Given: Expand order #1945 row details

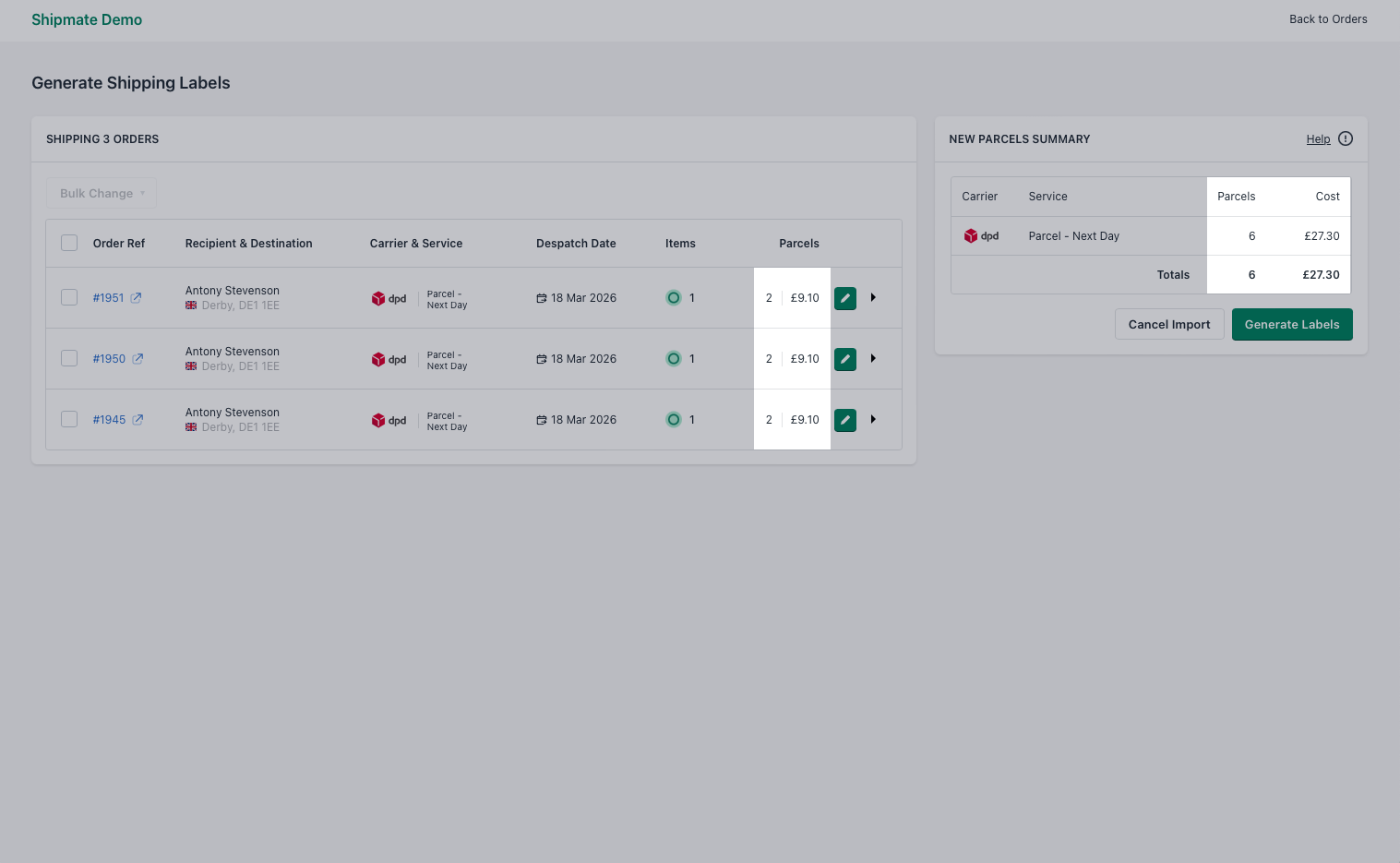Looking at the screenshot, I should coord(873,419).
